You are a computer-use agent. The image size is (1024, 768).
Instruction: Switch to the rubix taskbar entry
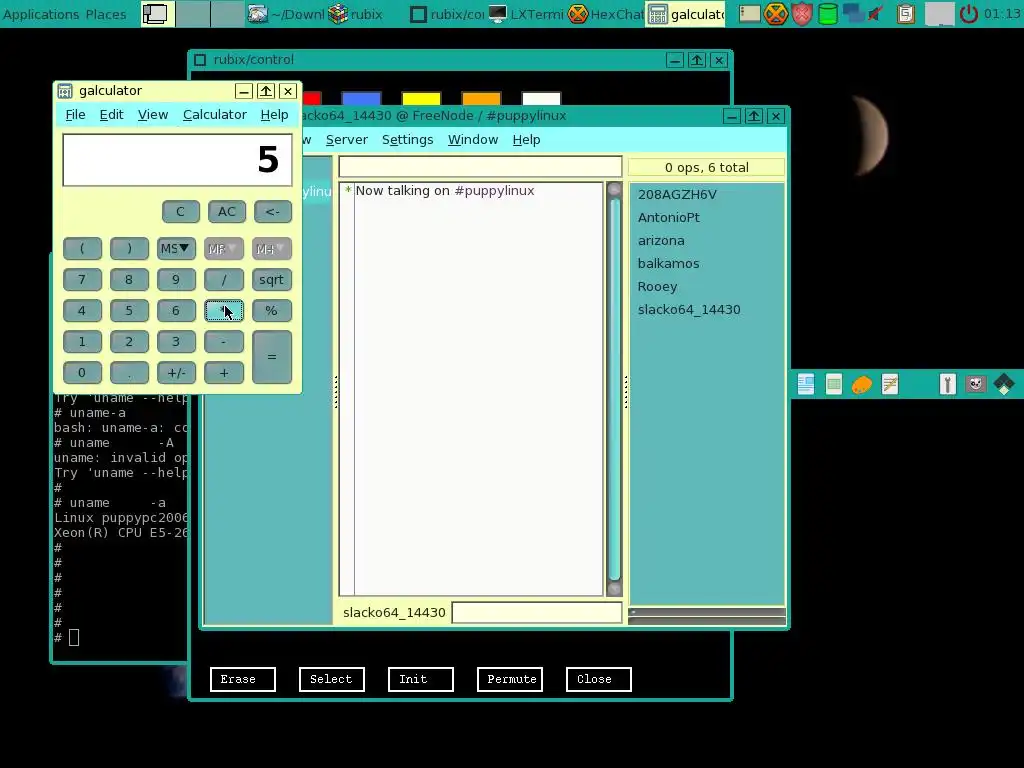[356, 14]
